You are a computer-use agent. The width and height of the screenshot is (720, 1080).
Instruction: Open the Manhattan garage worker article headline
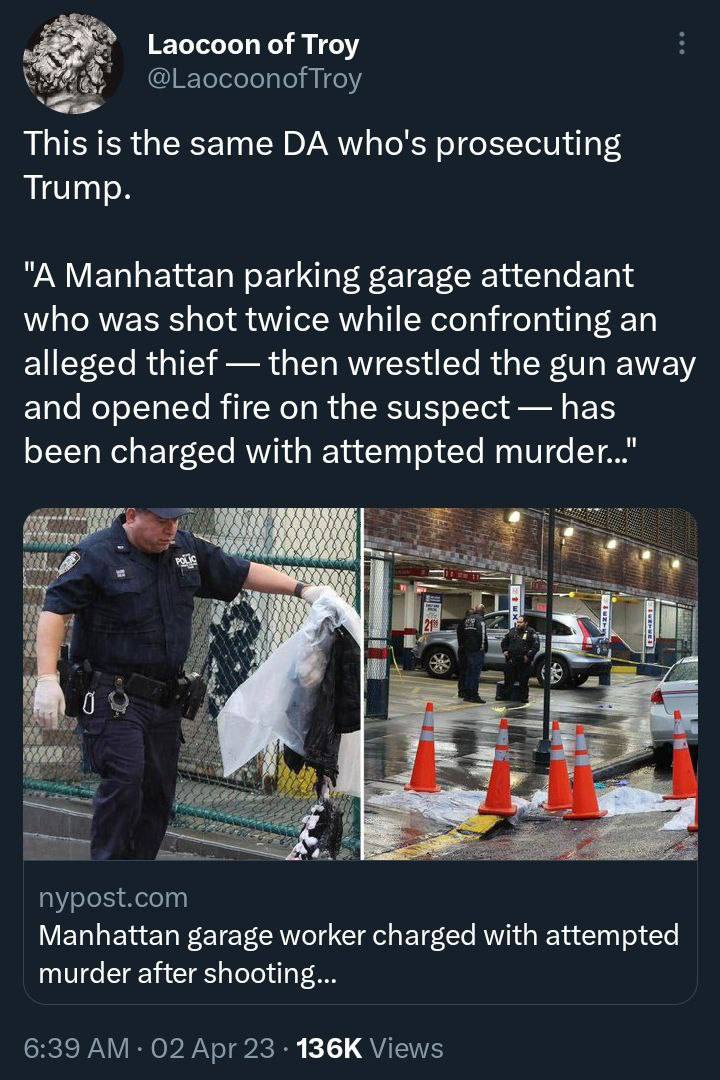coord(359,954)
